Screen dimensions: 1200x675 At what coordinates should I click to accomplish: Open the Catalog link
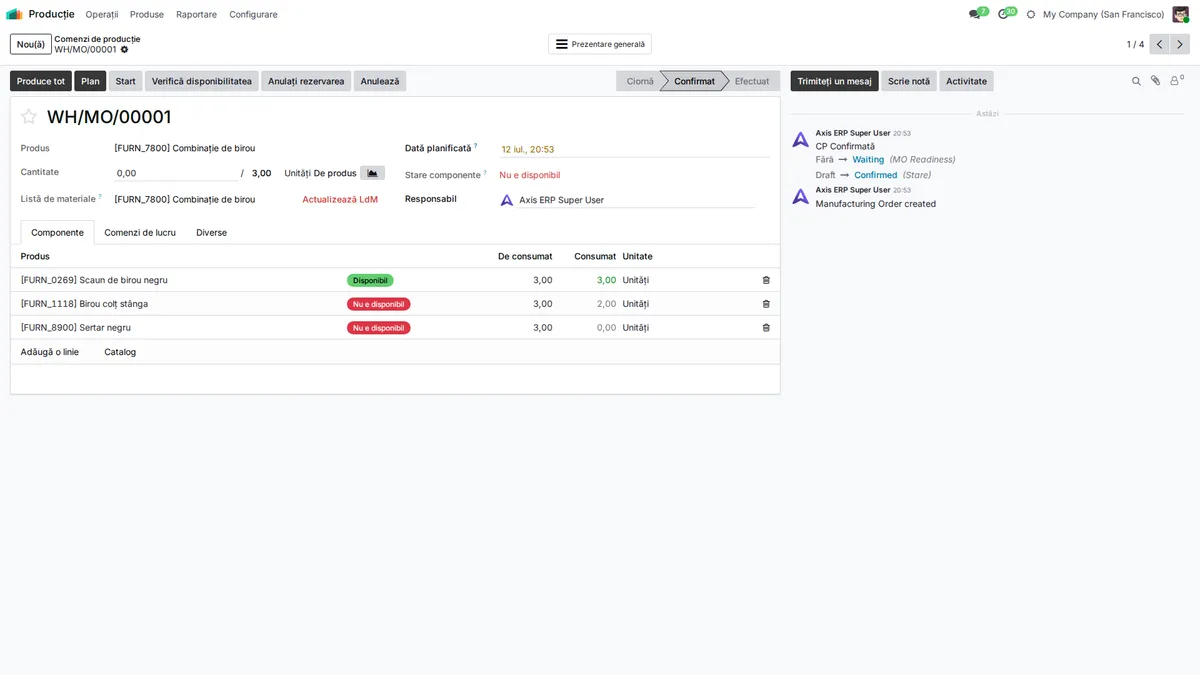pyautogui.click(x=120, y=352)
